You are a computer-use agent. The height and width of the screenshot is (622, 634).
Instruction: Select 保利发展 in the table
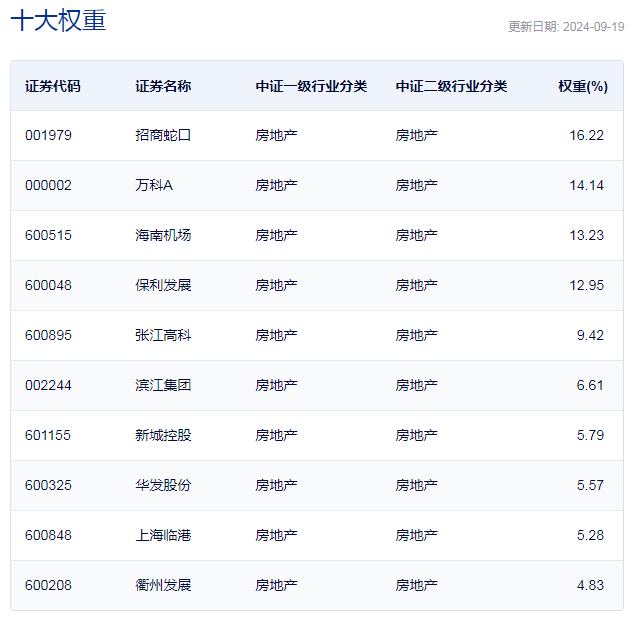pyautogui.click(x=163, y=285)
